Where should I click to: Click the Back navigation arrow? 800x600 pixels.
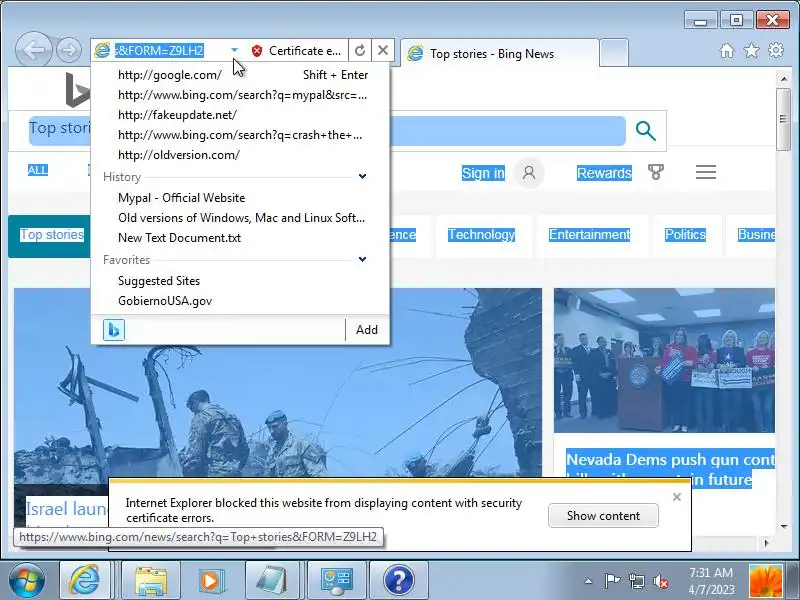(x=34, y=49)
